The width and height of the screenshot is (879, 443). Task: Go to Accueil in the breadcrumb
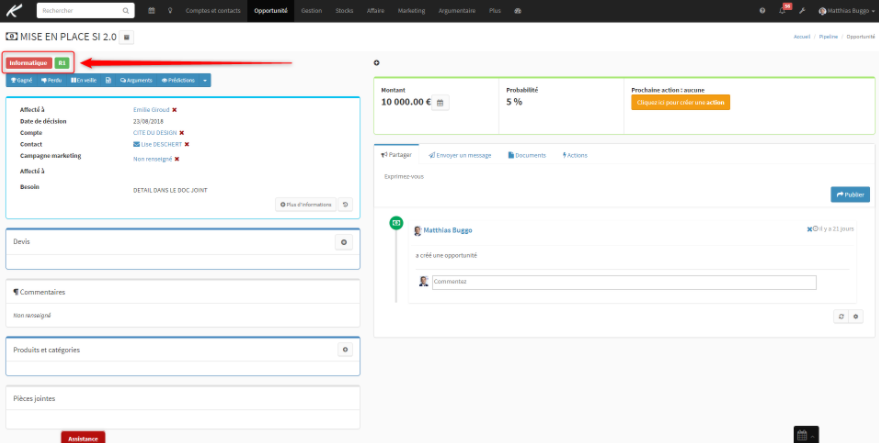click(802, 36)
